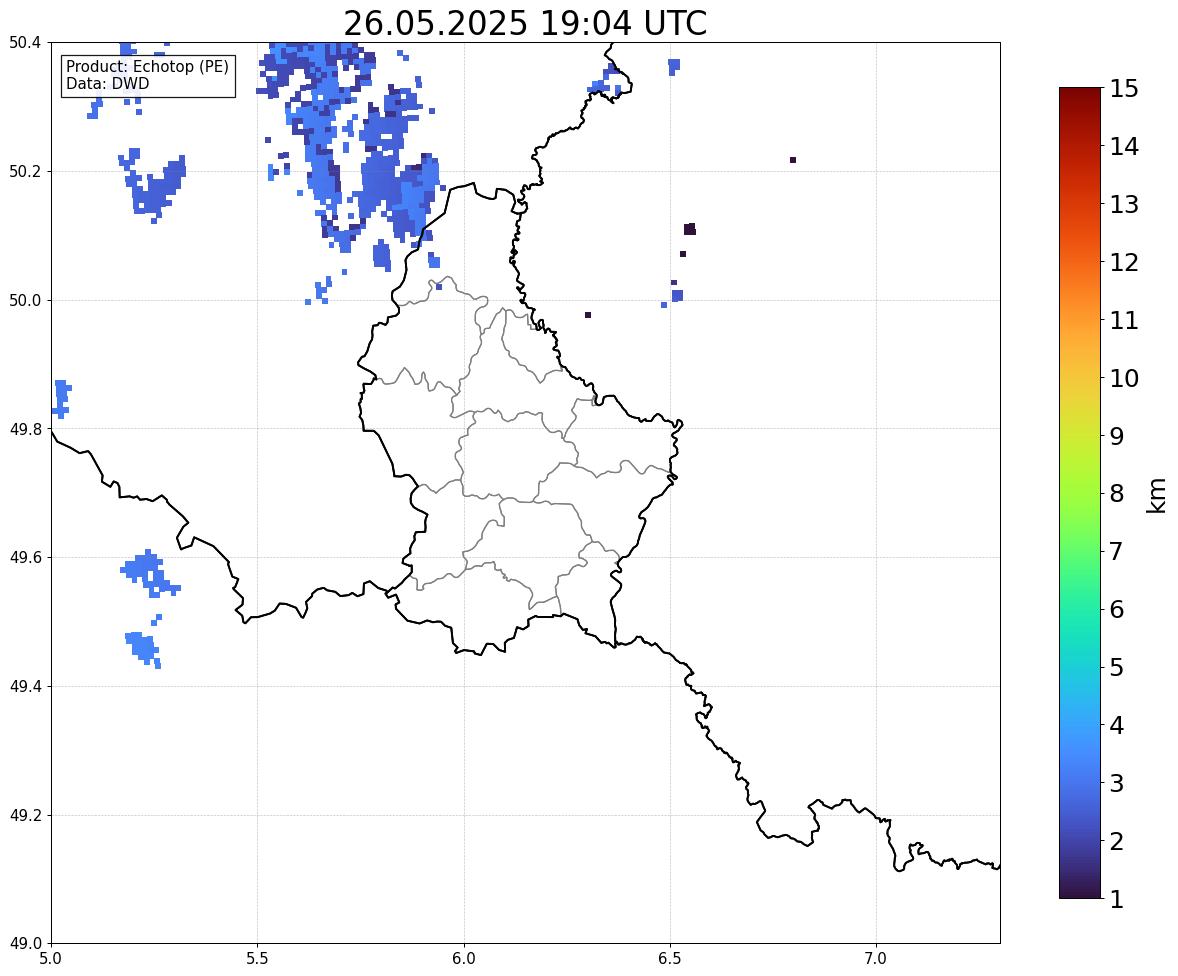Click the colorbar tick label 8
The height and width of the screenshot is (976, 1178).
[x=1117, y=493]
